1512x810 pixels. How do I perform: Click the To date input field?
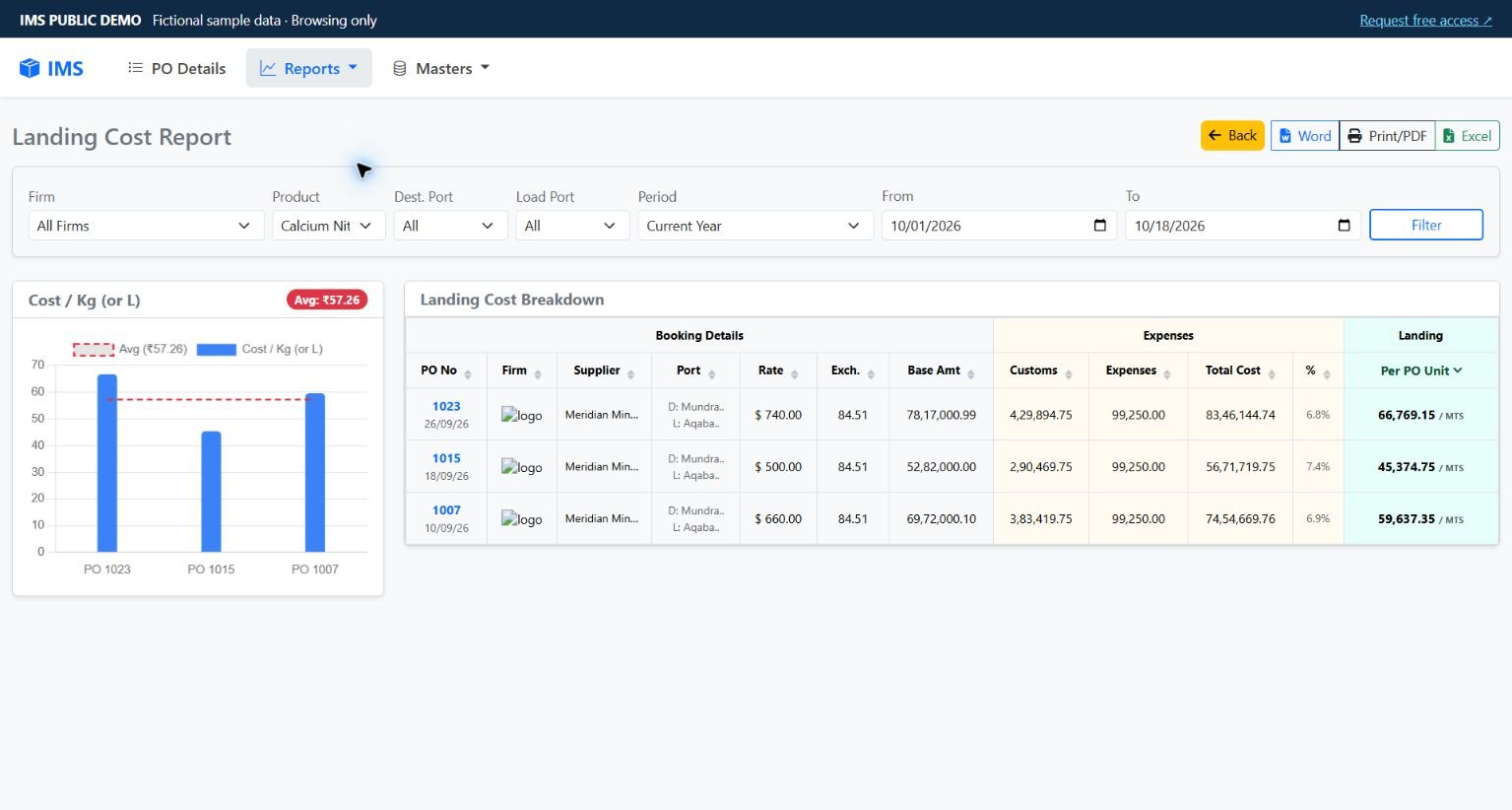(1242, 226)
